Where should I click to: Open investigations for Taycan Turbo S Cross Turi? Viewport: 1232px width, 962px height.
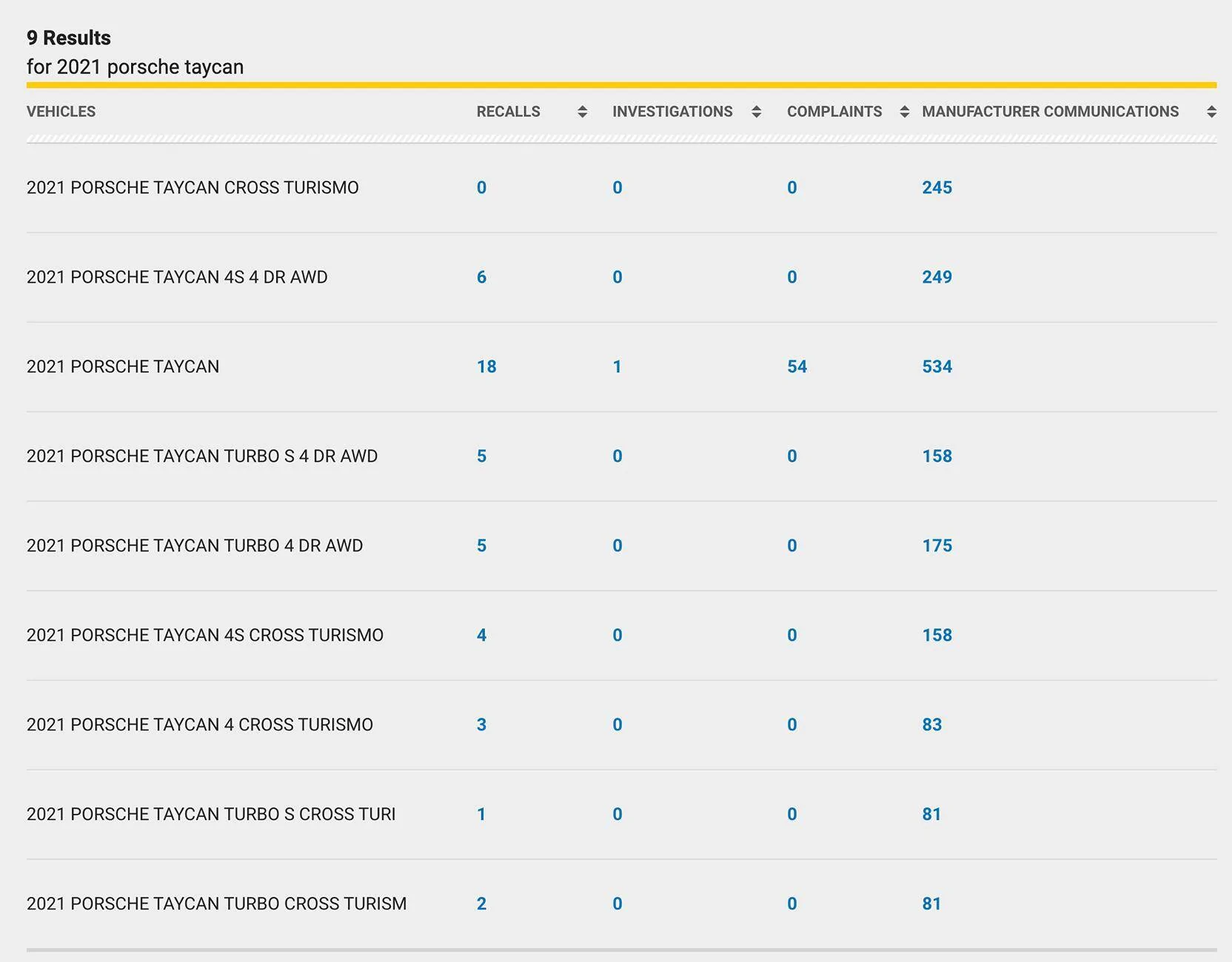pos(617,815)
